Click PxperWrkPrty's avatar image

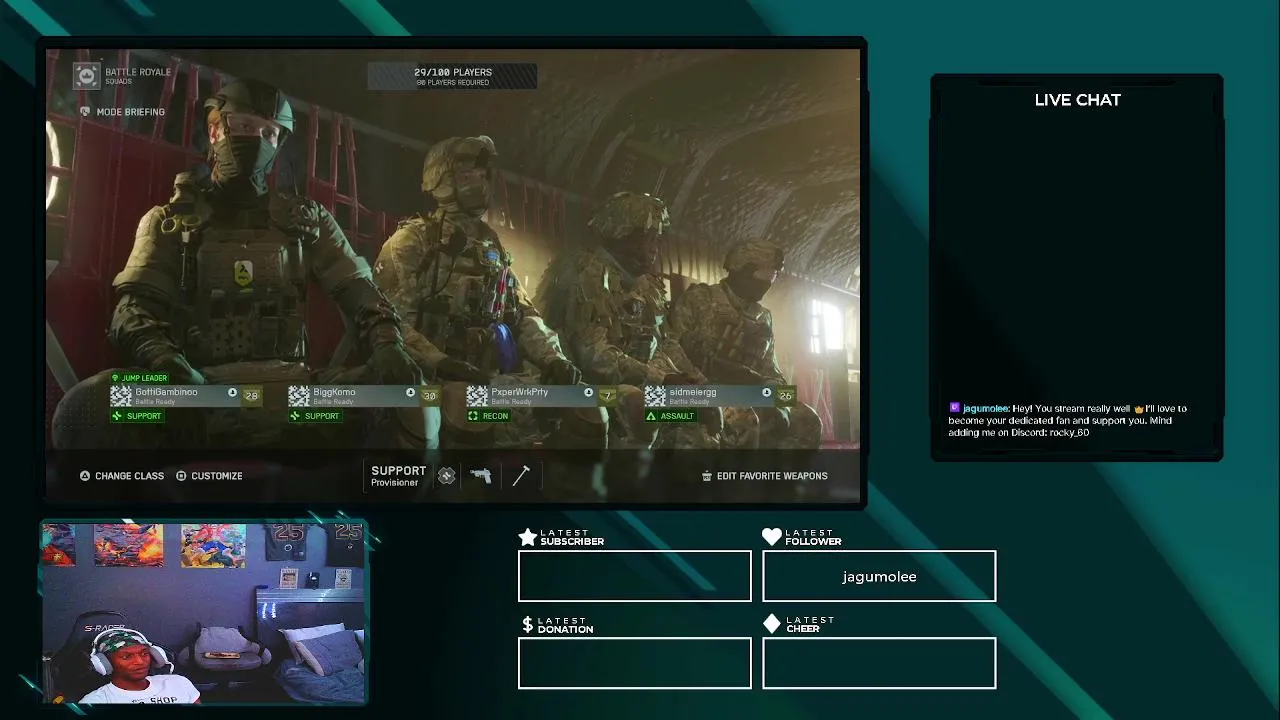477,396
